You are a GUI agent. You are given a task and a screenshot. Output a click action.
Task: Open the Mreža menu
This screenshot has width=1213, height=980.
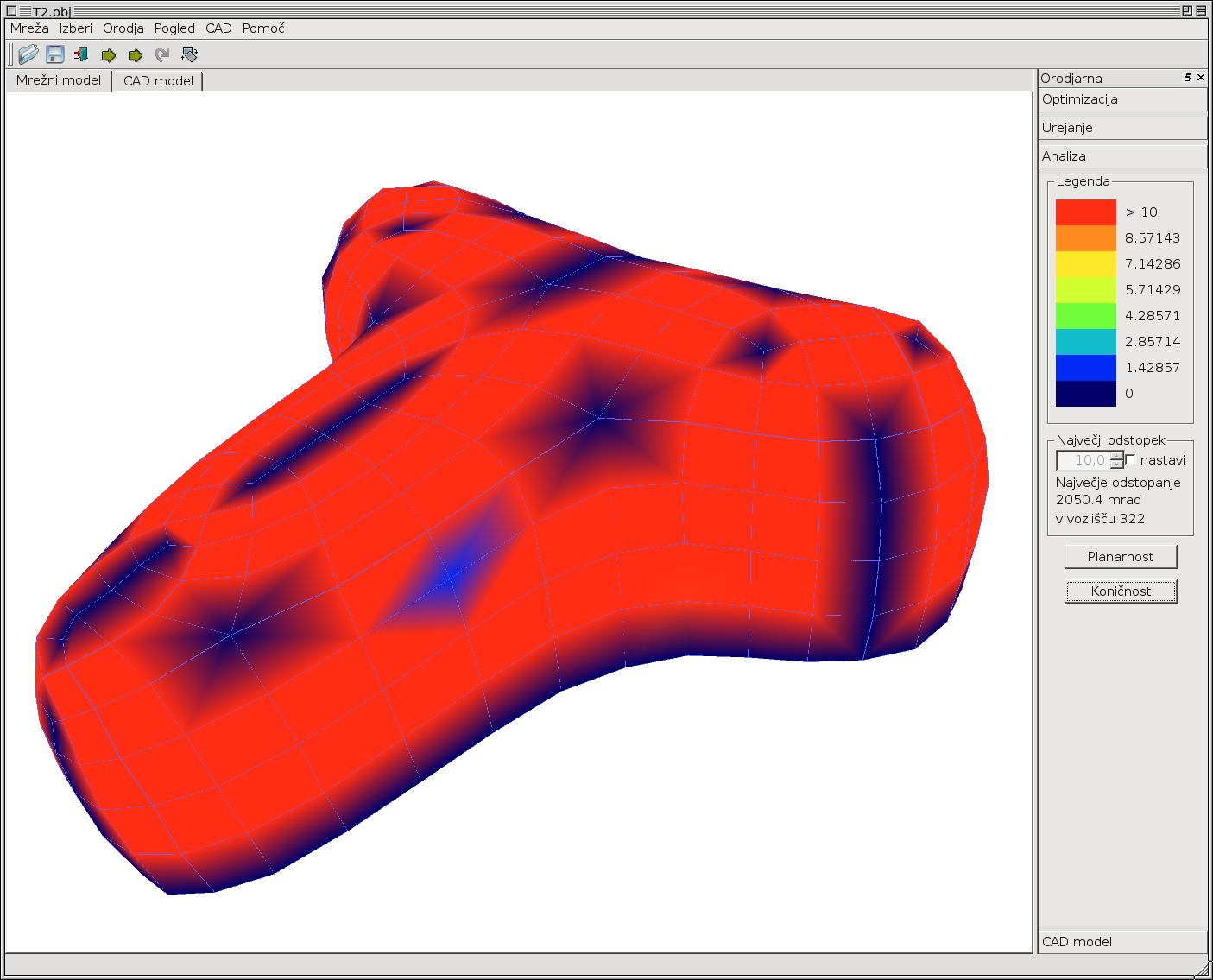(29, 28)
